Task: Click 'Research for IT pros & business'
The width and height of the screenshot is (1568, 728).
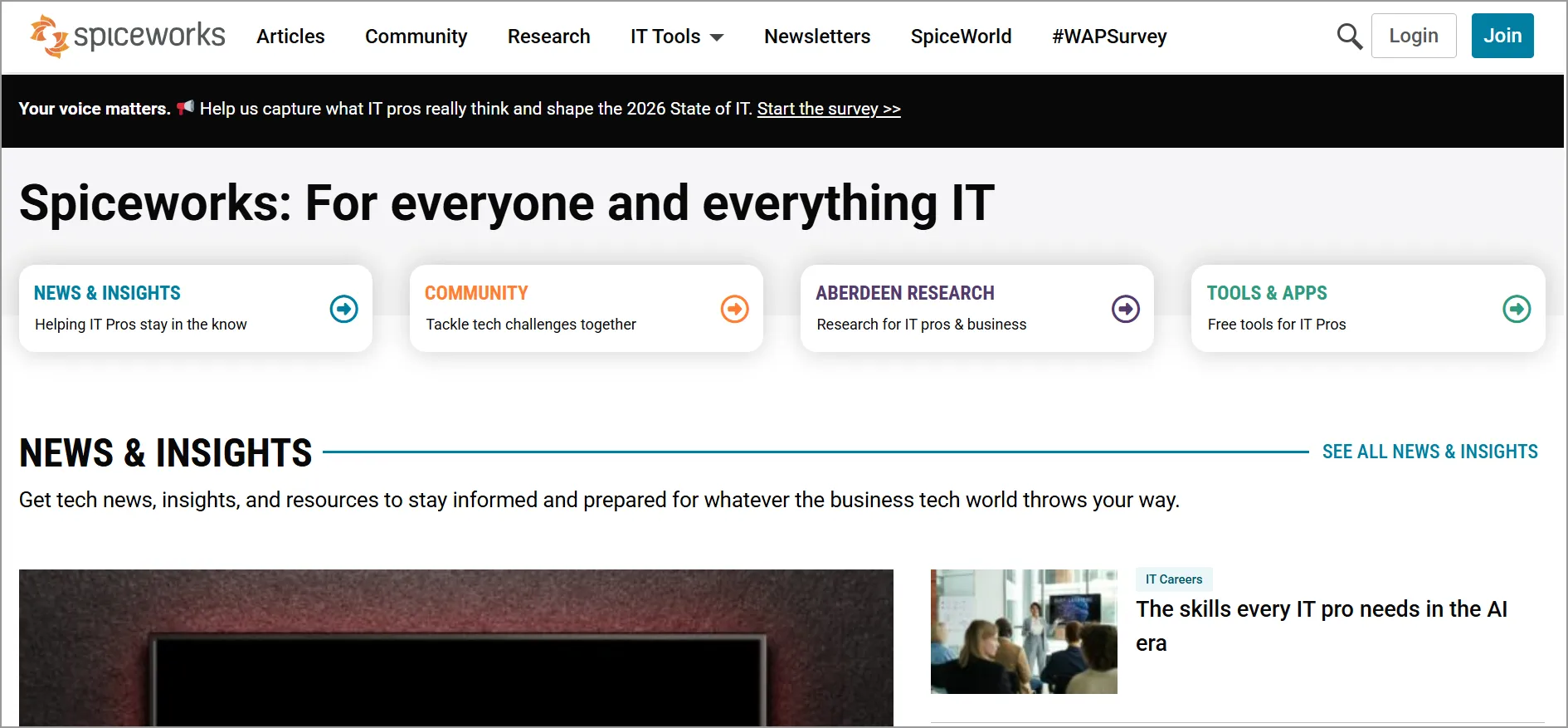Action: 922,325
